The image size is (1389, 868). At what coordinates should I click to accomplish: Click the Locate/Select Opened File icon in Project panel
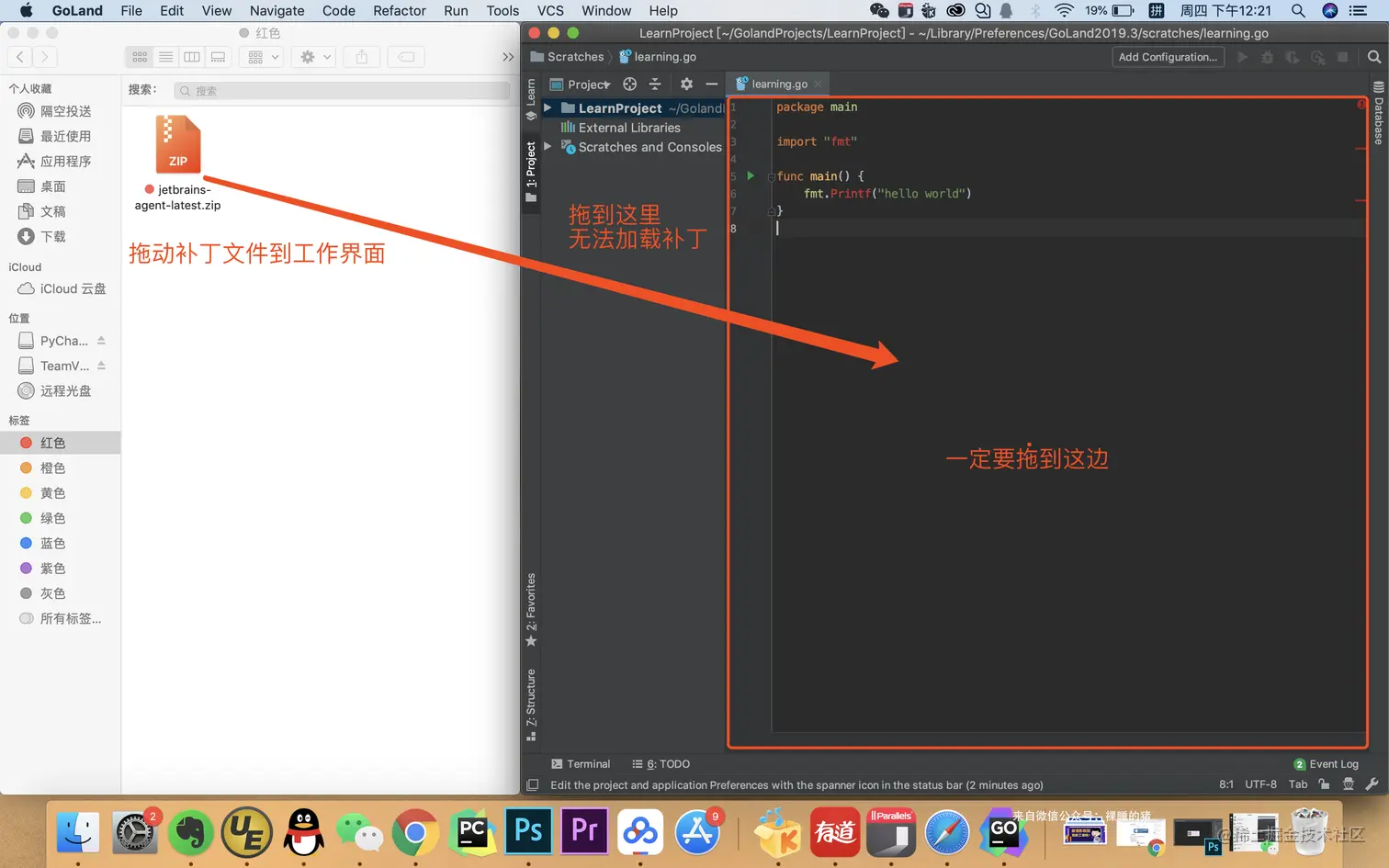click(x=629, y=84)
